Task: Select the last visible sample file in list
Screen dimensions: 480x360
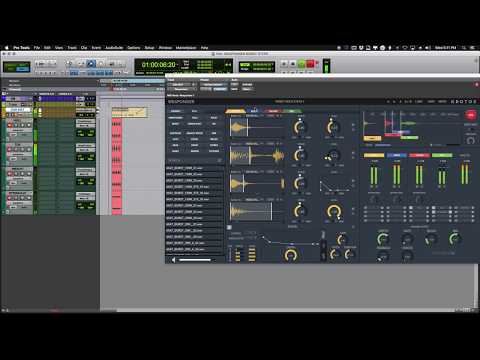Action: pos(194,249)
